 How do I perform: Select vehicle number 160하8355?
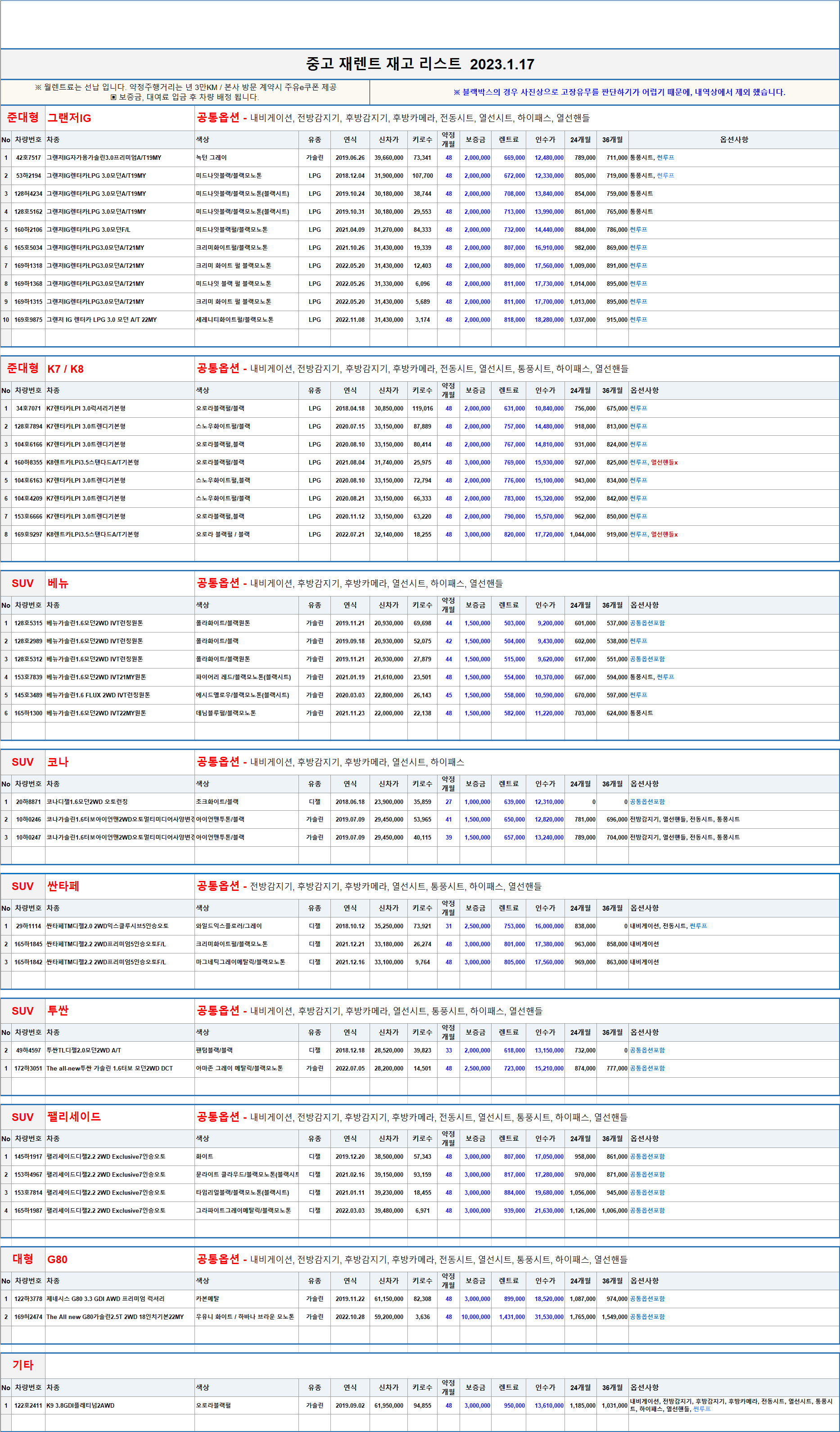coord(28,462)
